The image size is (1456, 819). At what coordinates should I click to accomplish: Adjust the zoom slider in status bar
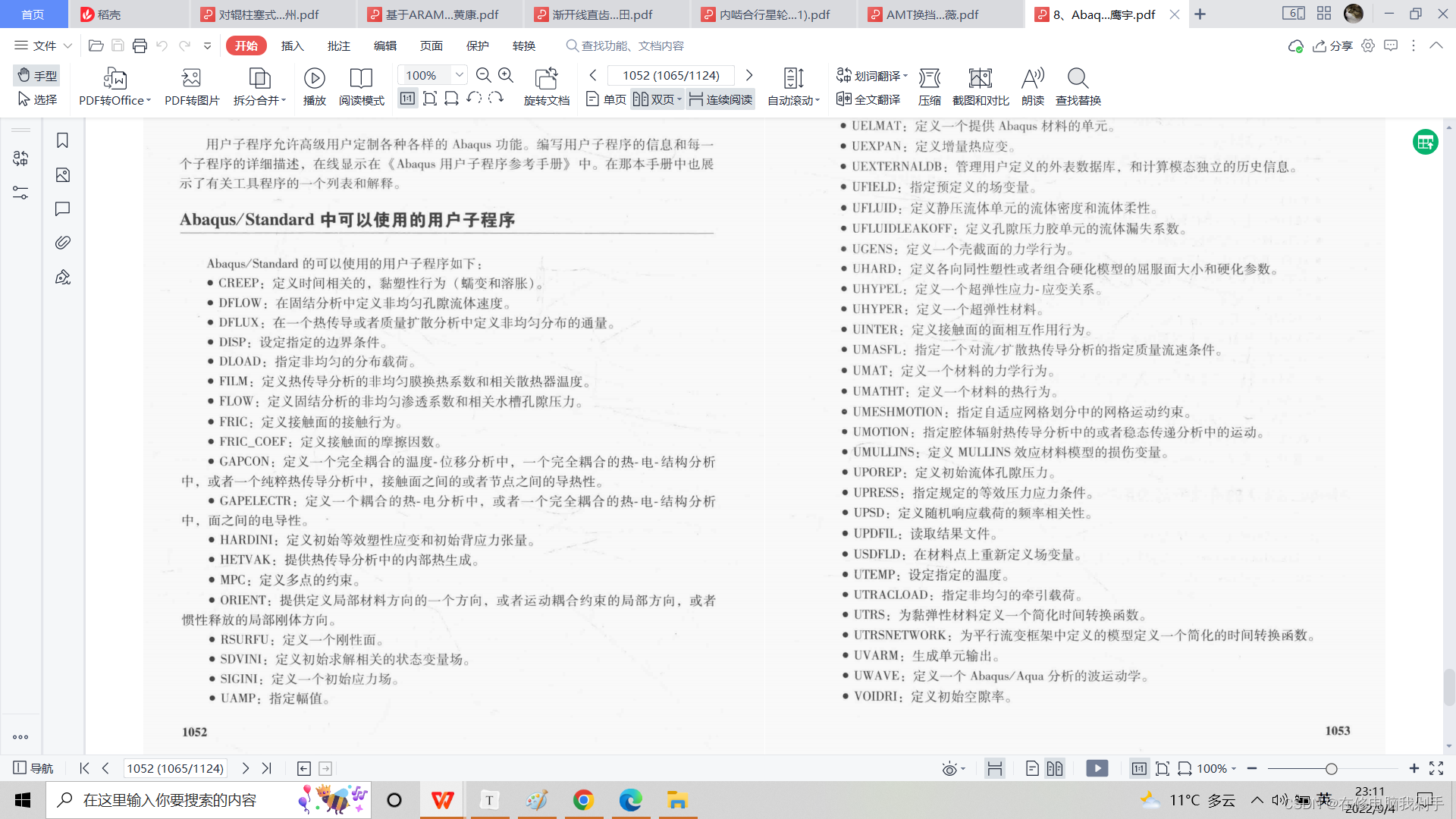(1332, 768)
